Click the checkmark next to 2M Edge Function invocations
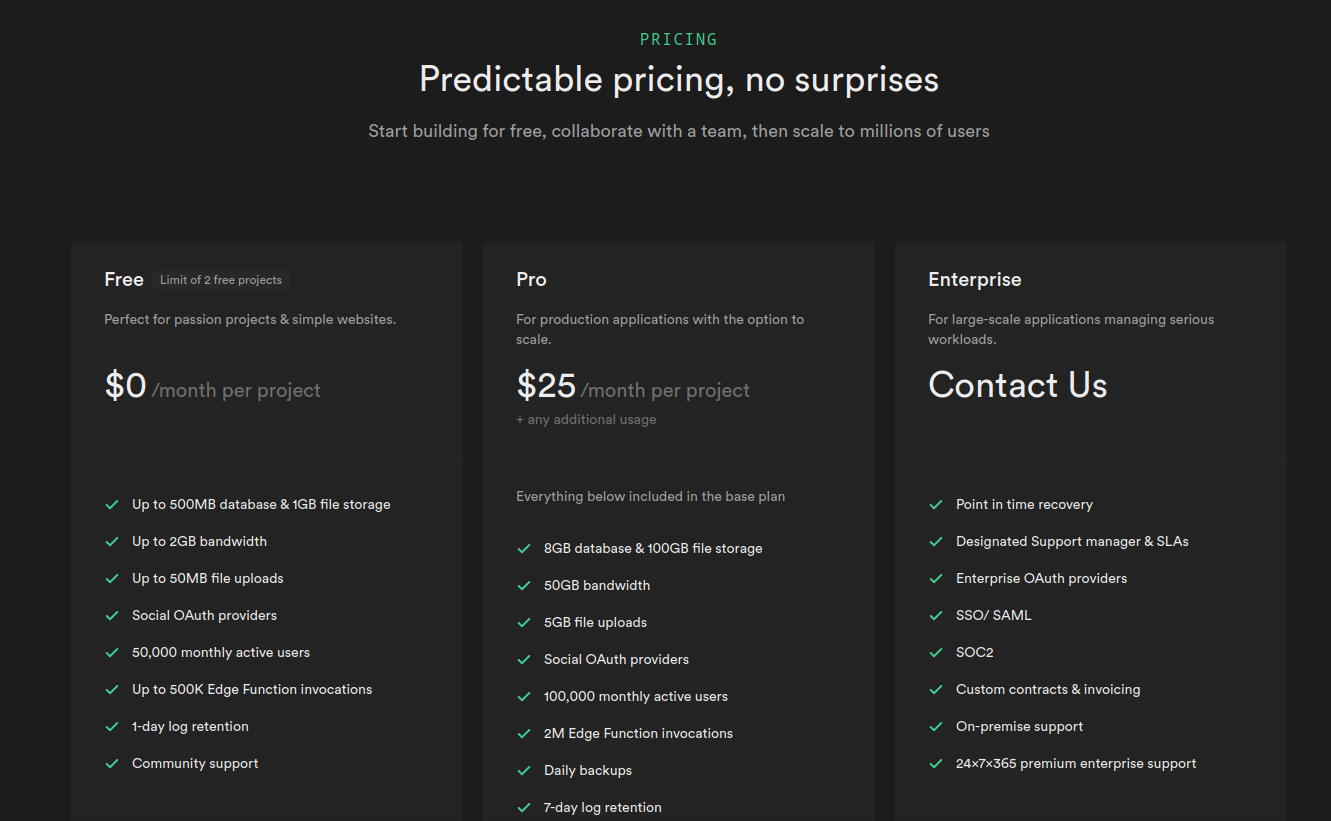 pos(524,733)
